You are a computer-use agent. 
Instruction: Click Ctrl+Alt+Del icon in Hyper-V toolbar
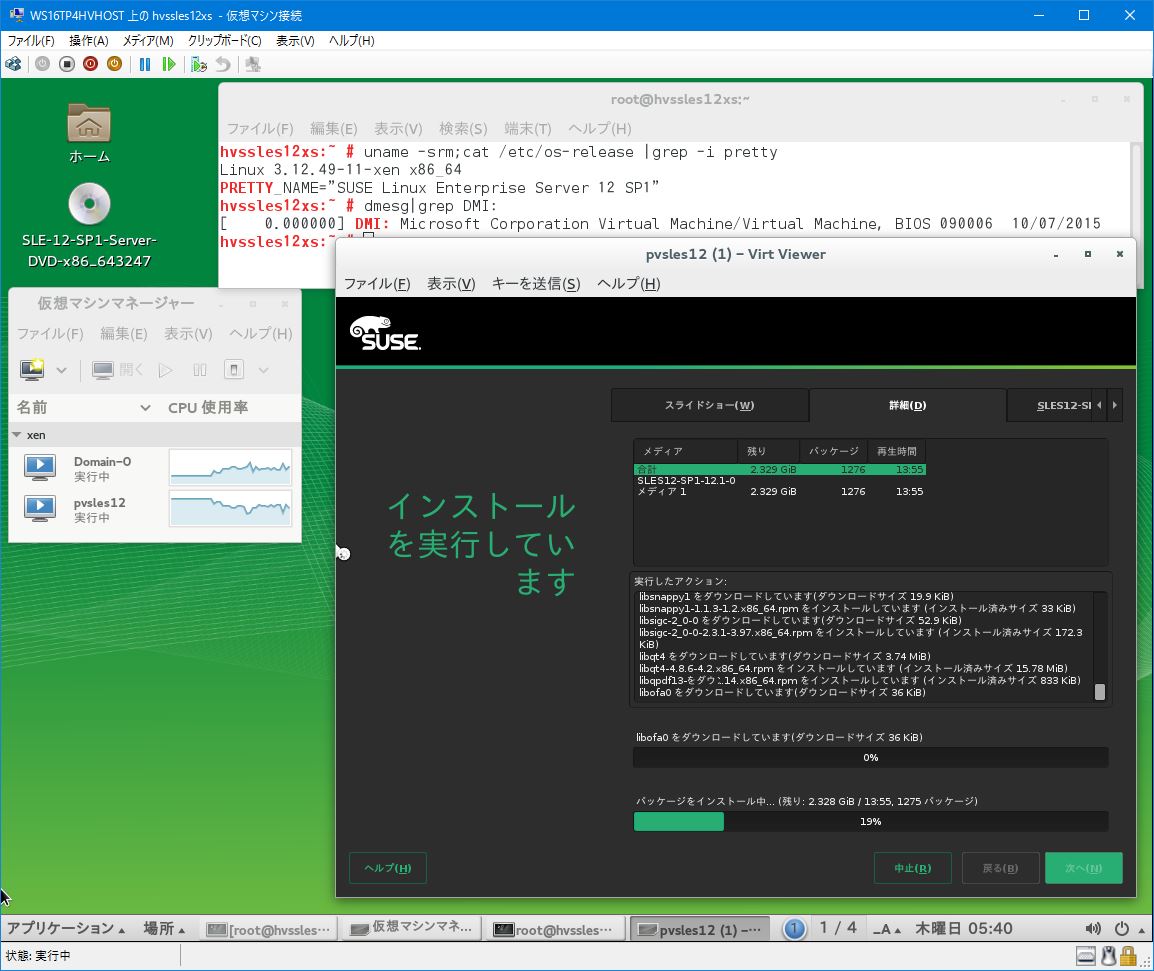tap(13, 64)
